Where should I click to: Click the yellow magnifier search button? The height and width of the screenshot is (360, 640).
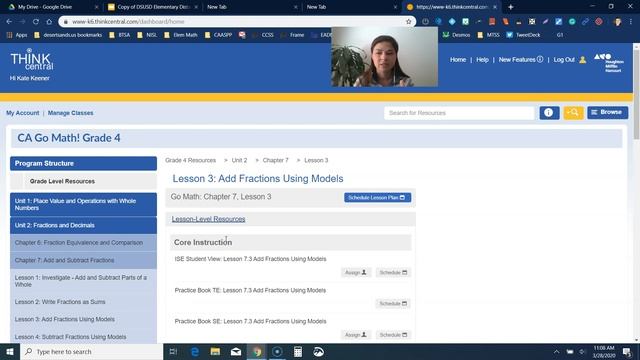click(573, 113)
